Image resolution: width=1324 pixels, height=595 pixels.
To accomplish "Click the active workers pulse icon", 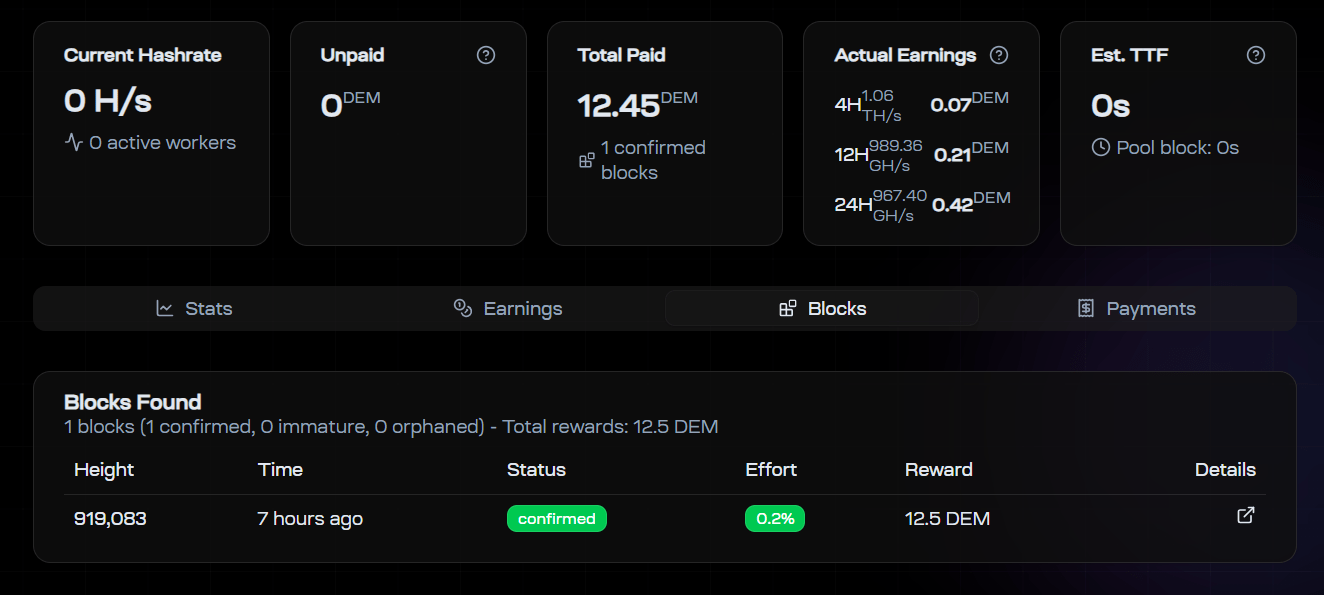I will click(74, 143).
